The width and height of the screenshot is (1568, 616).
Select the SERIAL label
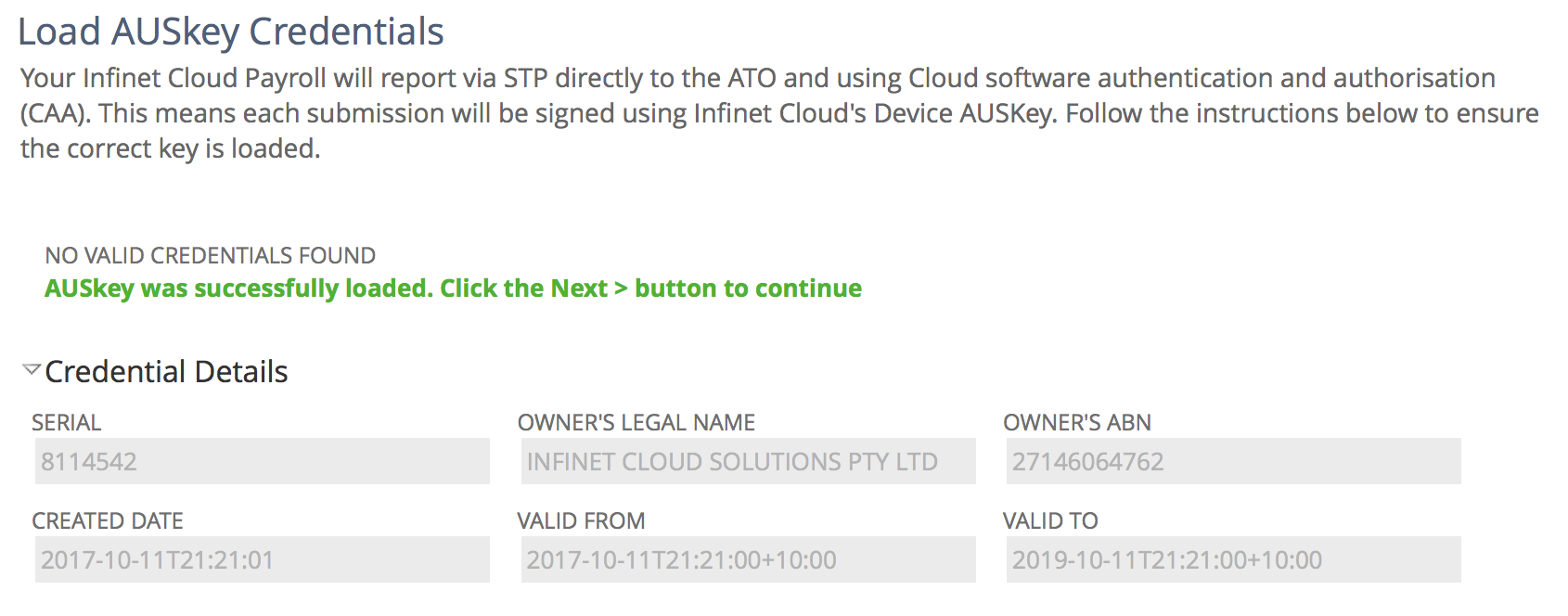pyautogui.click(x=66, y=422)
